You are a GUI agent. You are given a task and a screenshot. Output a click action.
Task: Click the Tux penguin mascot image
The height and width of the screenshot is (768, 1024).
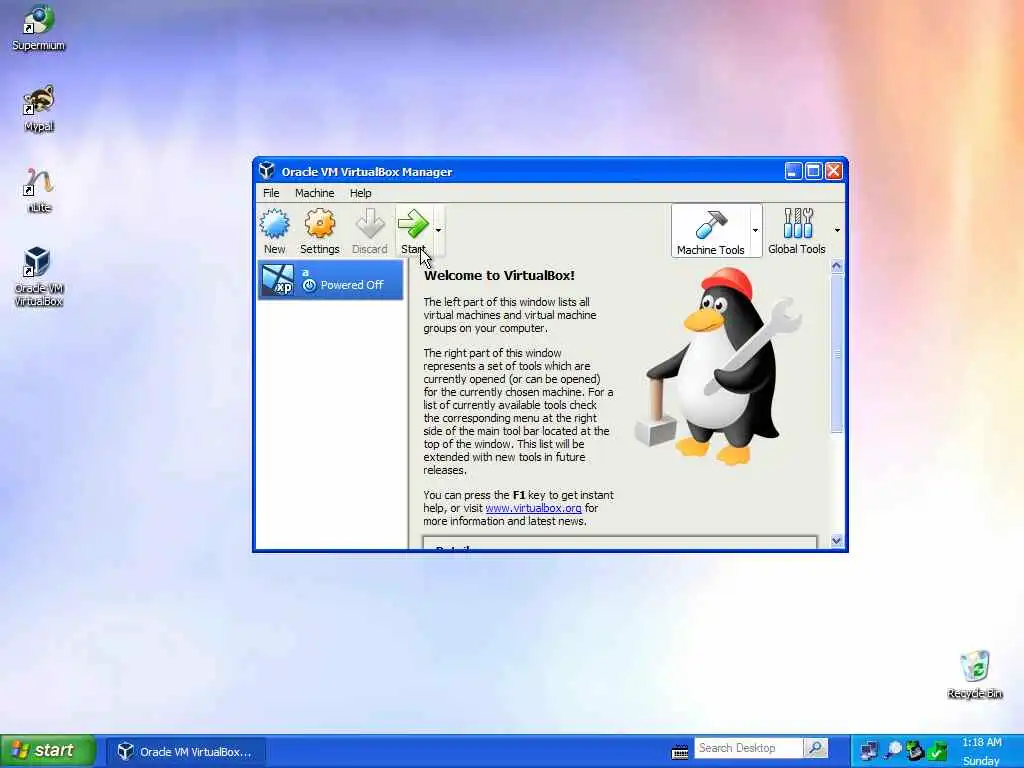coord(718,367)
